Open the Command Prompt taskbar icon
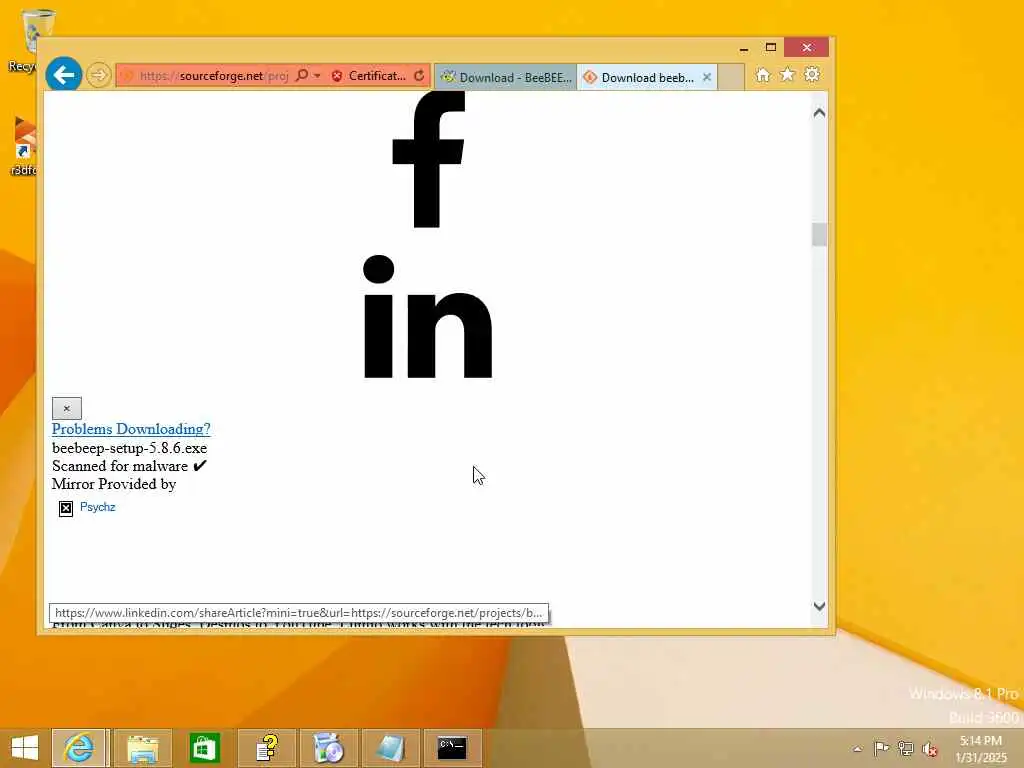1024x768 pixels. pos(452,748)
